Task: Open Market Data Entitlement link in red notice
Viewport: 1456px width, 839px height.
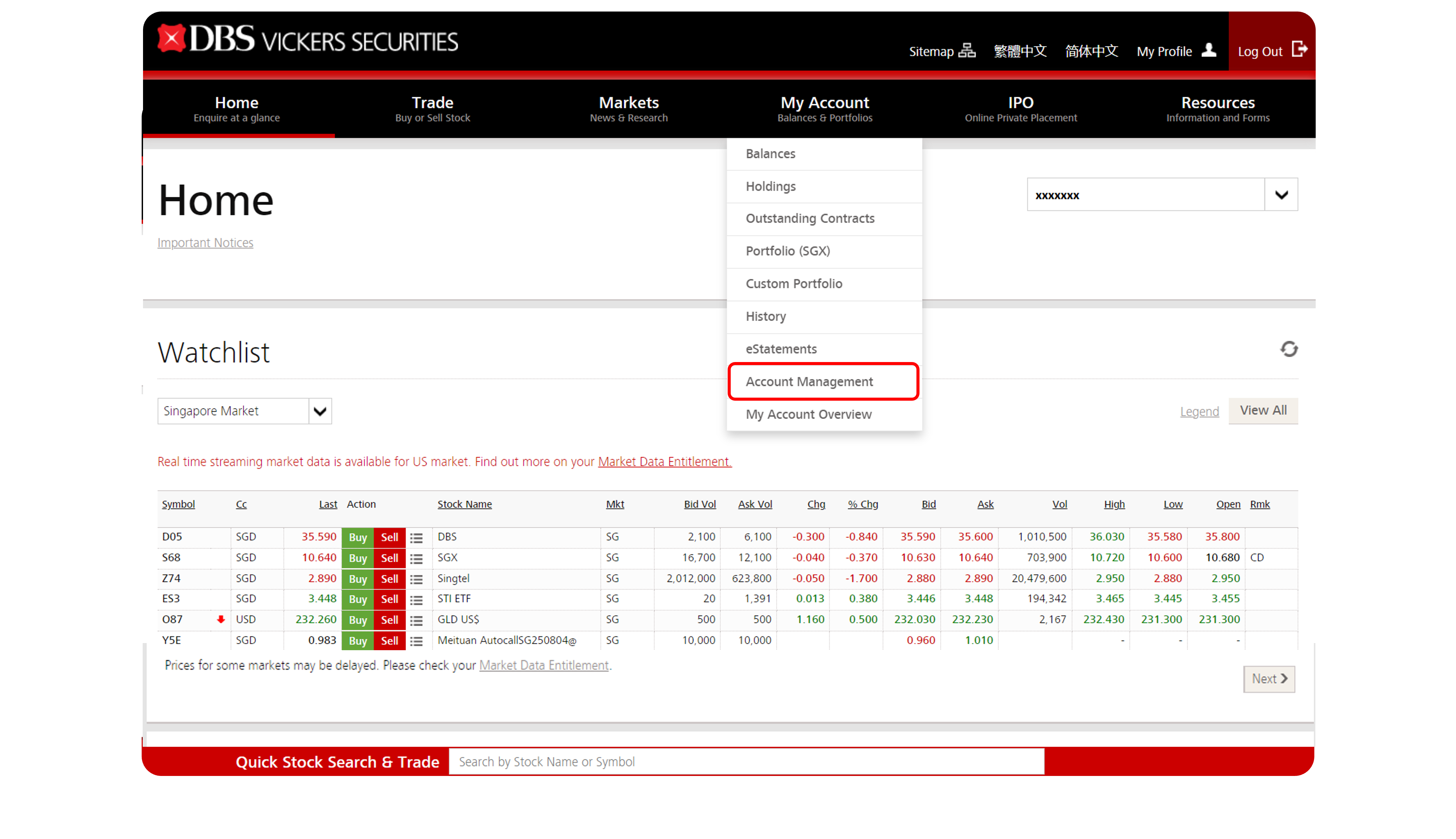Action: 665,462
